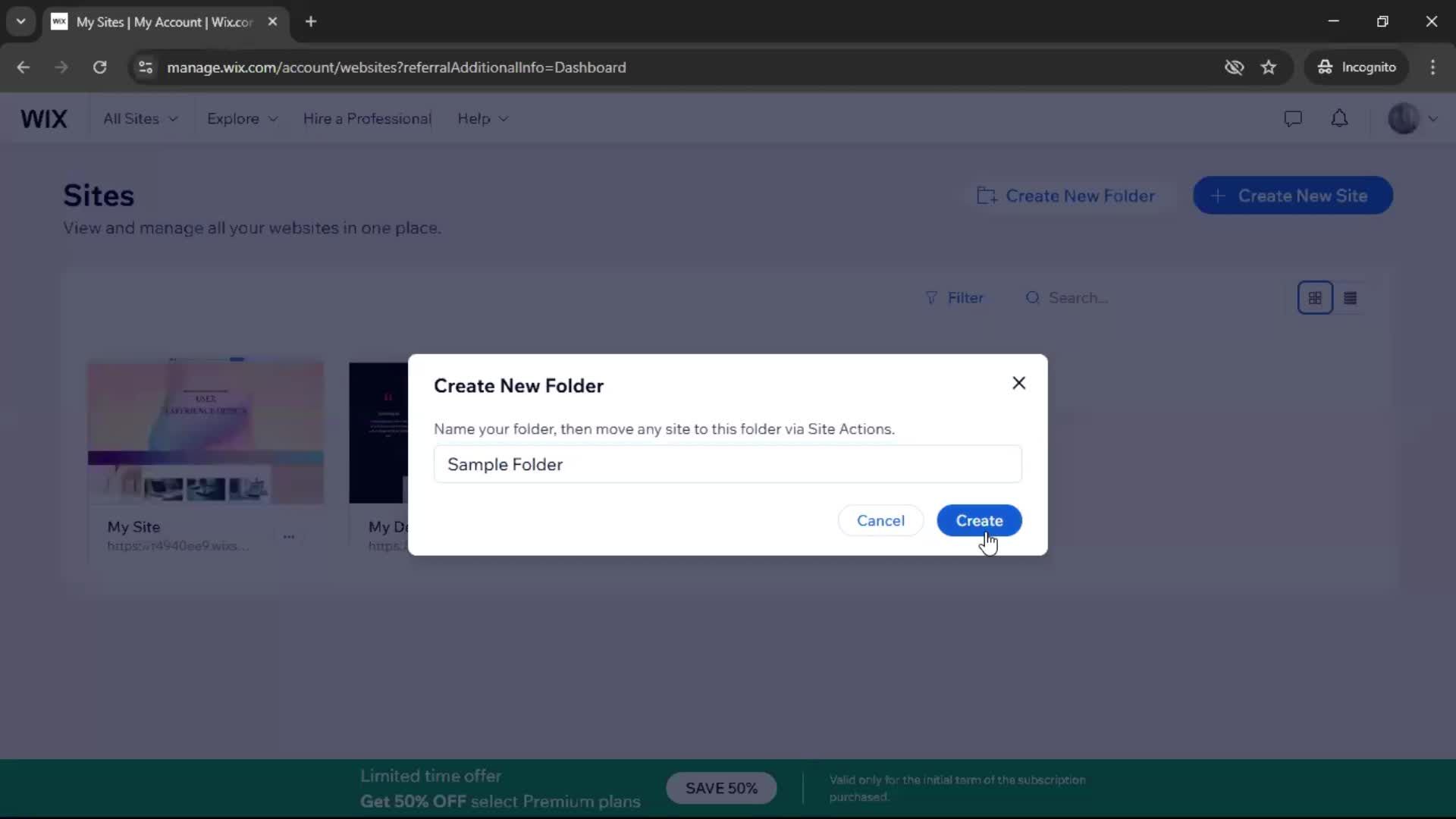Click the magnifier icon in Search
This screenshot has width=1456, height=819.
tap(1032, 298)
